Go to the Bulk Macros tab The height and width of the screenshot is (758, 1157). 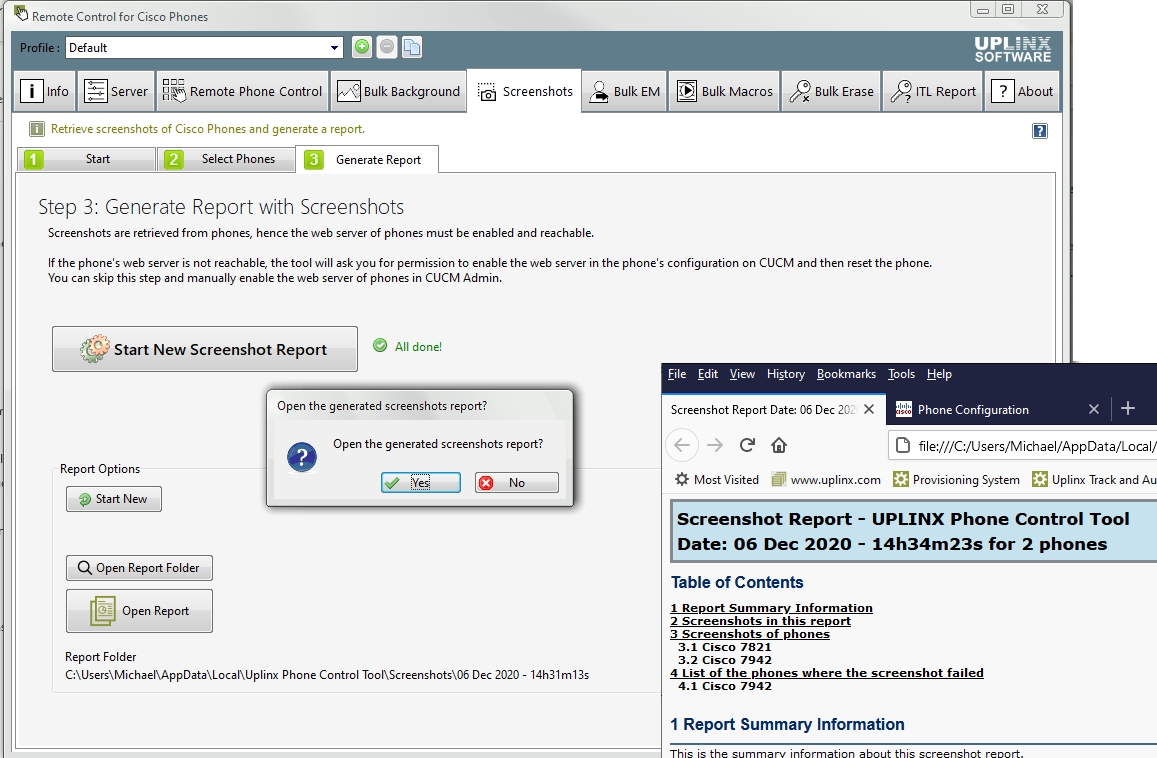725,92
